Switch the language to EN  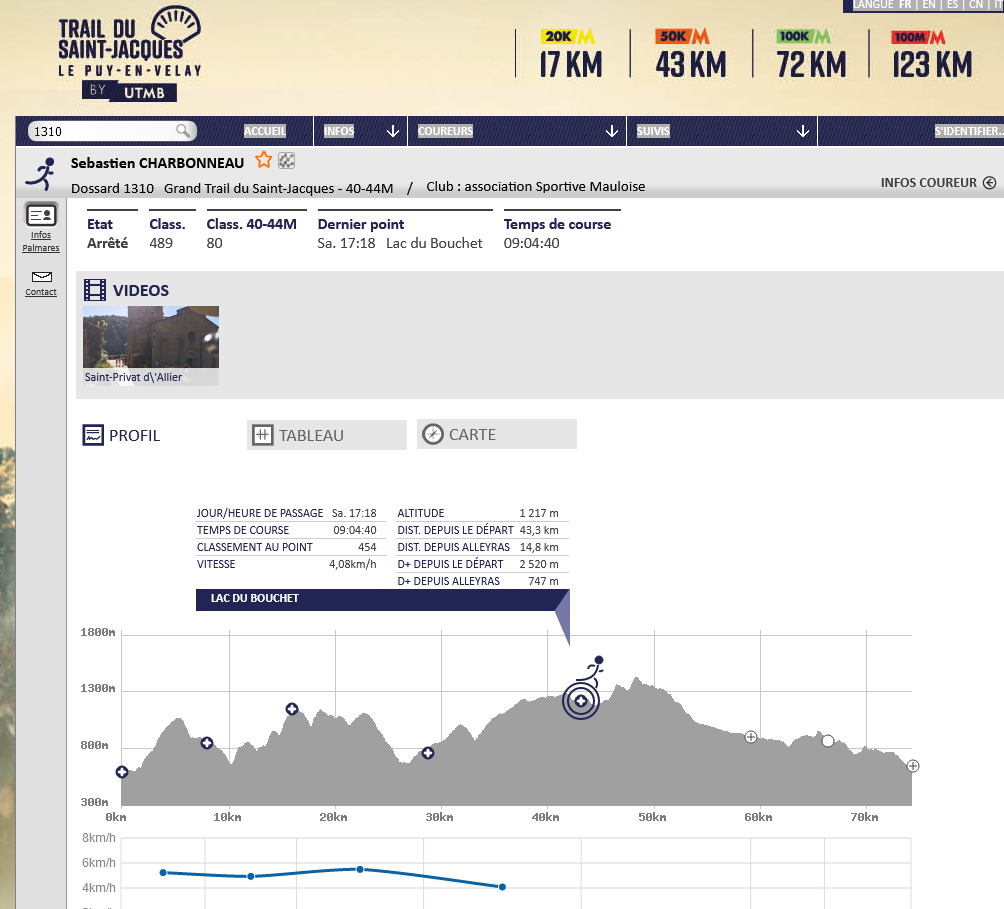click(929, 5)
